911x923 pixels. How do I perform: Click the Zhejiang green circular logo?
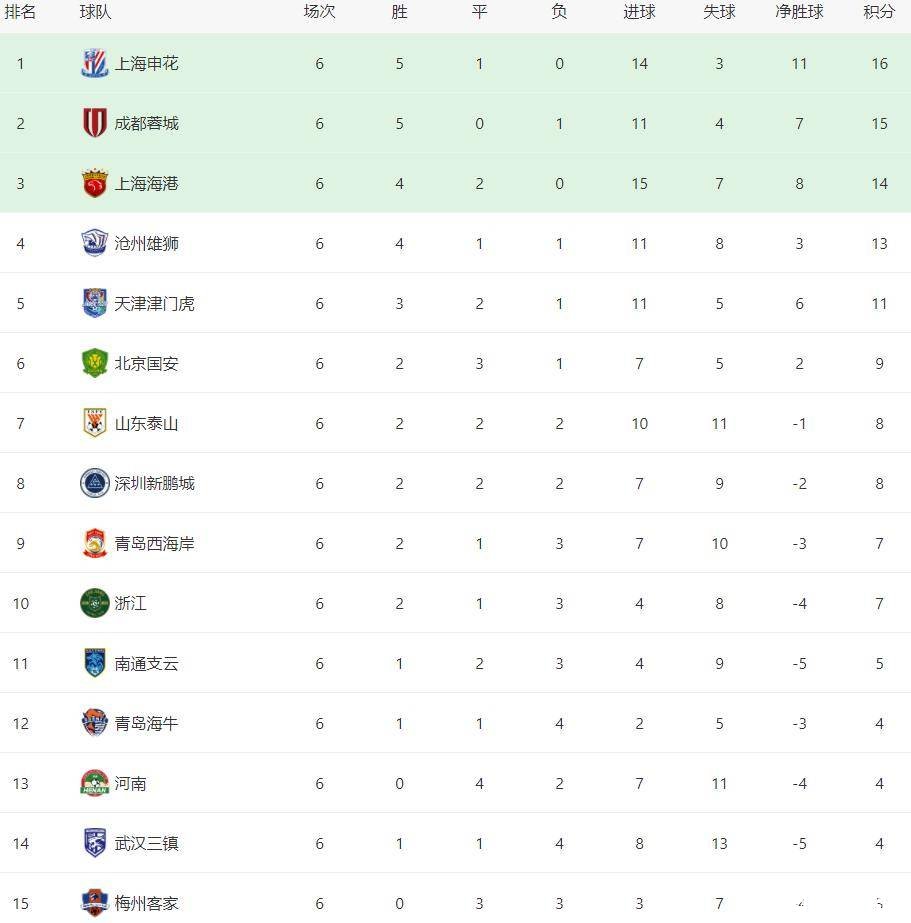94,604
